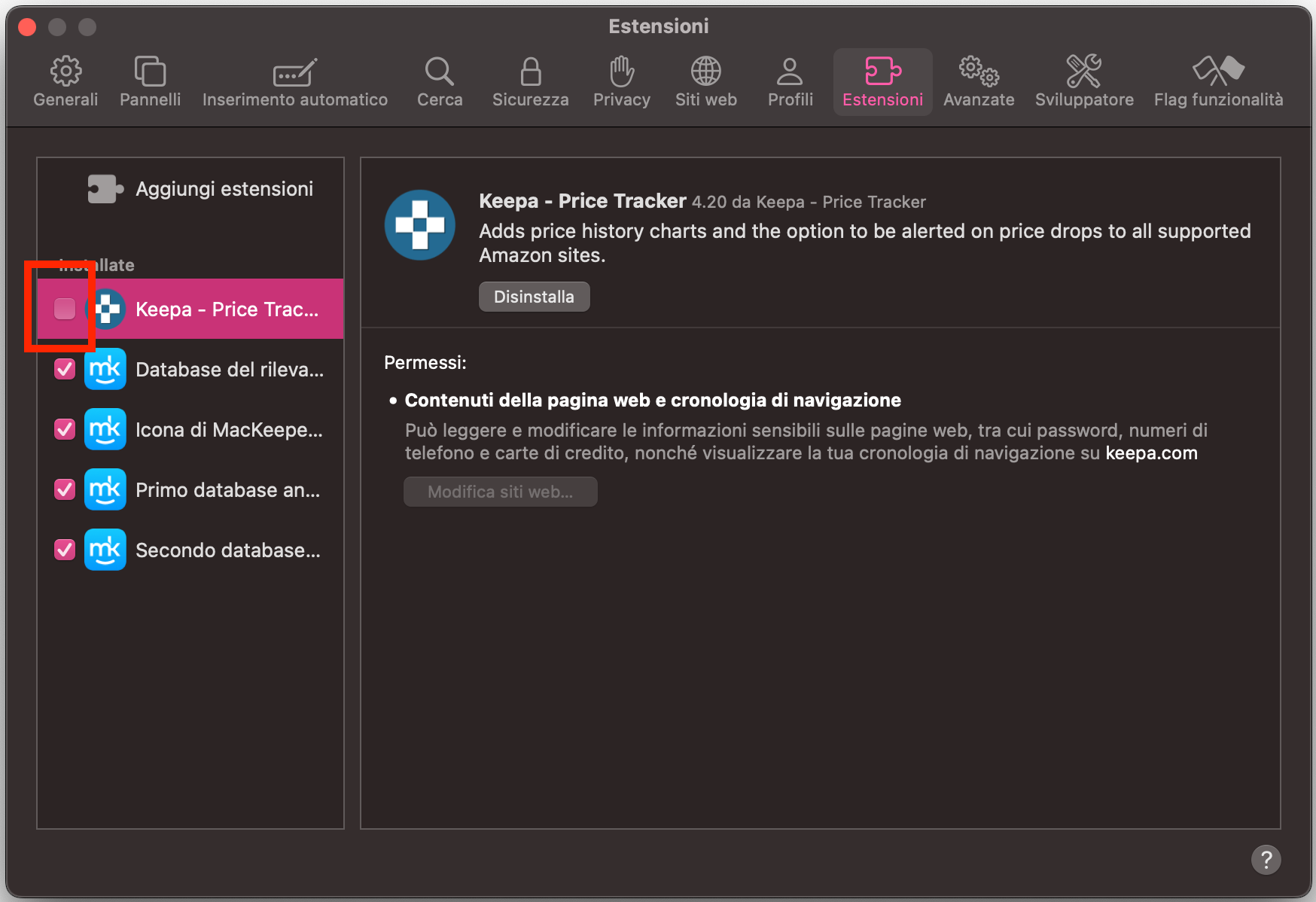This screenshot has height=902, width=1316.
Task: Open the Inserimento automatico tab
Action: pos(295,81)
